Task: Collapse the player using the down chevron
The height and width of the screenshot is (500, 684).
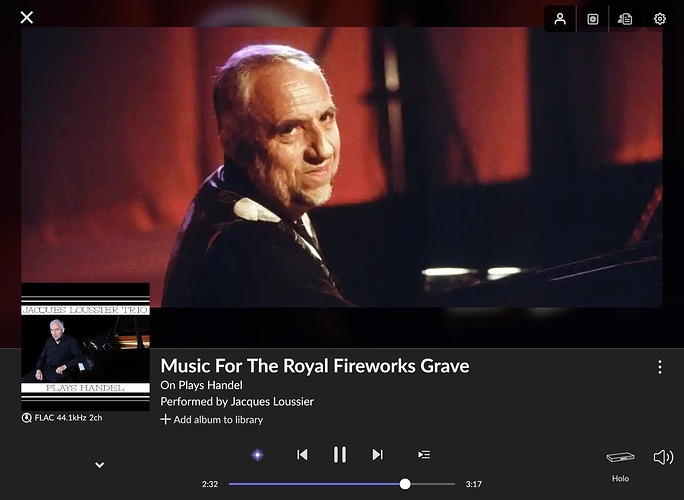Action: [x=99, y=465]
